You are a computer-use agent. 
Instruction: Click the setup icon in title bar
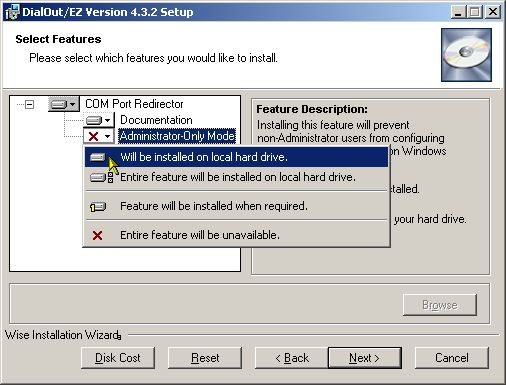coord(12,12)
